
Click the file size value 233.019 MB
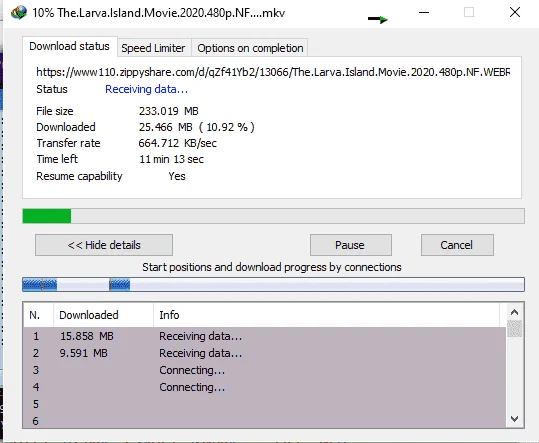coord(169,111)
